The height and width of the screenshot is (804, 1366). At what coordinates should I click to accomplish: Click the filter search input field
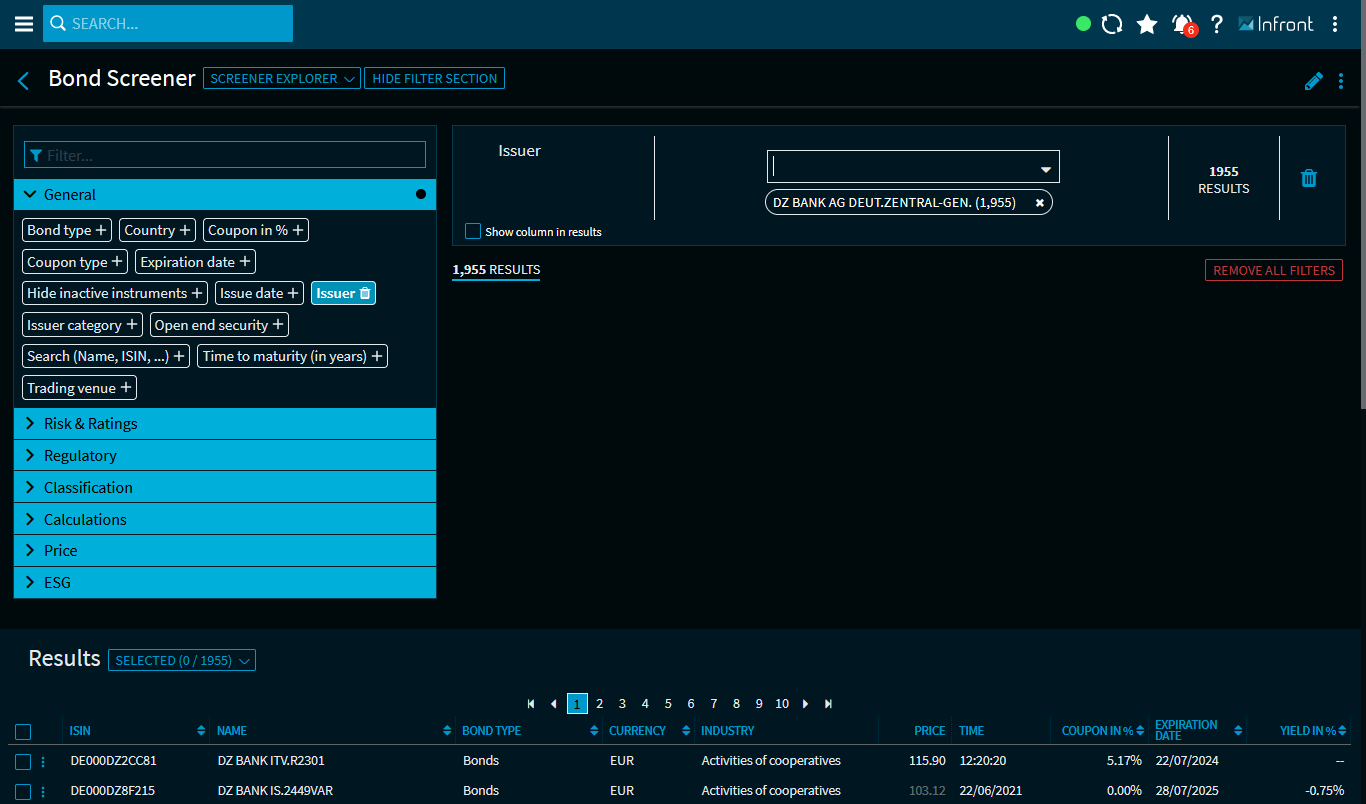point(225,155)
